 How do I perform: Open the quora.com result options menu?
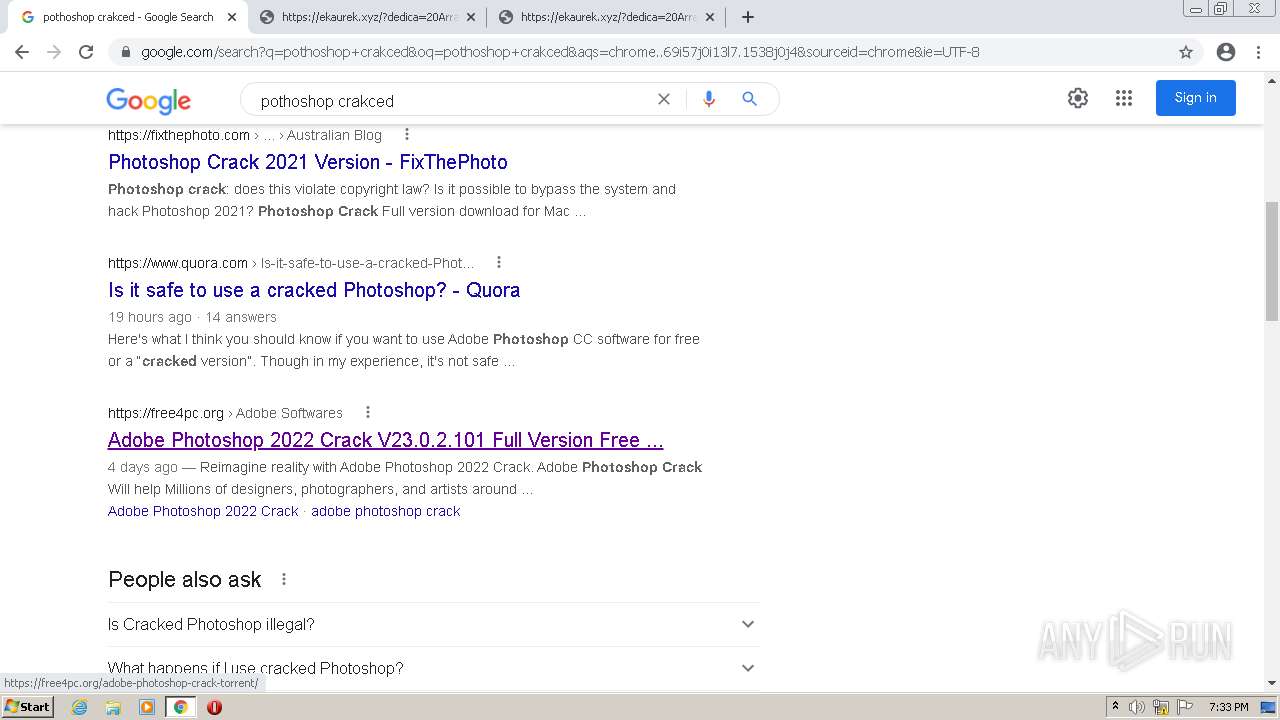click(x=498, y=263)
